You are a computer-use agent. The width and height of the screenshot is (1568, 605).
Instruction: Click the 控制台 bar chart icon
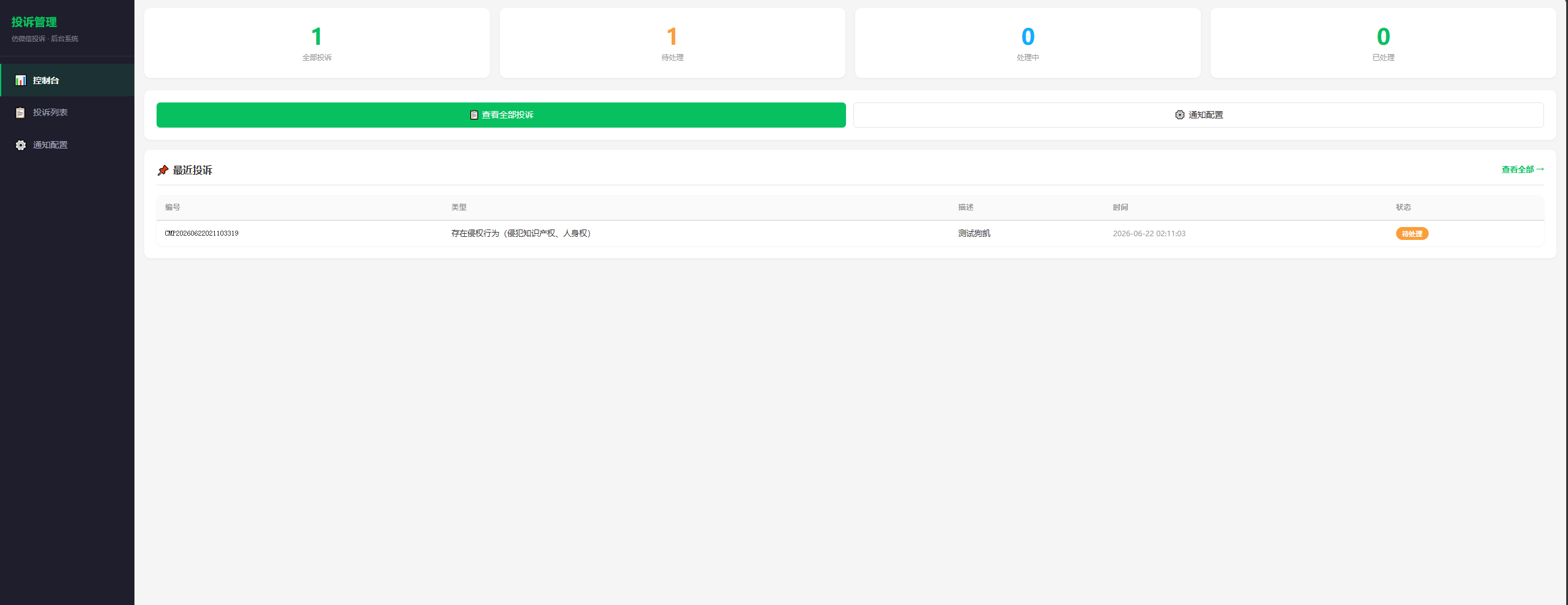(x=20, y=80)
